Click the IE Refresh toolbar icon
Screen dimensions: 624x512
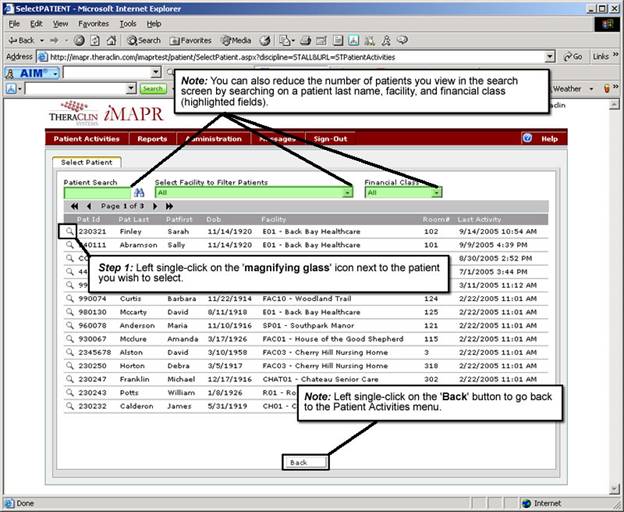click(x=96, y=40)
